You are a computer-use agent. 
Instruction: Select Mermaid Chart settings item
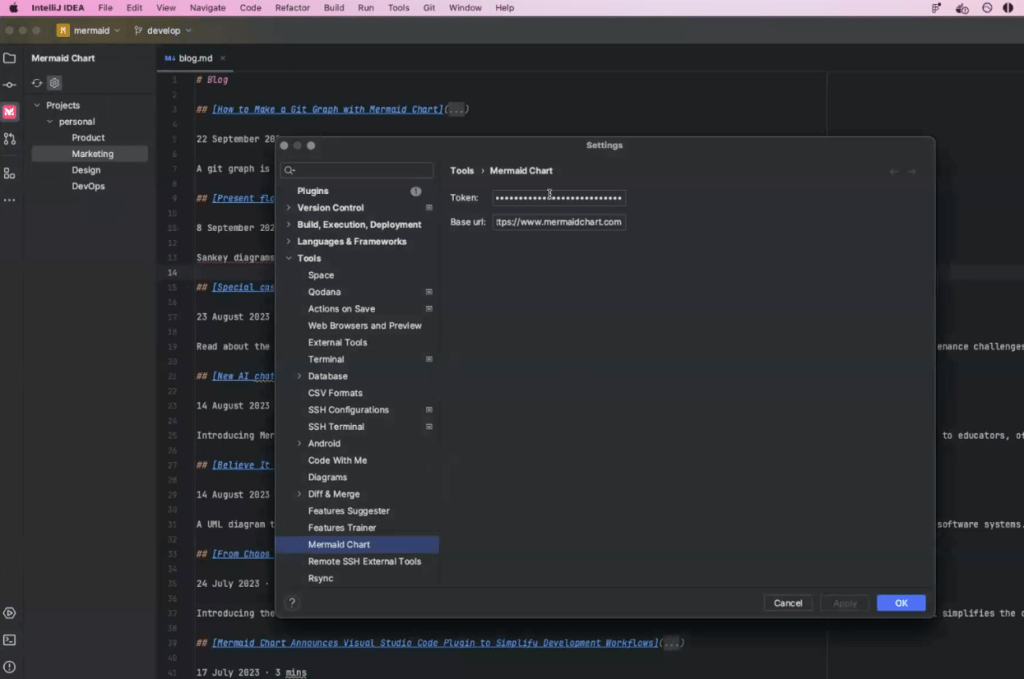[x=357, y=545]
